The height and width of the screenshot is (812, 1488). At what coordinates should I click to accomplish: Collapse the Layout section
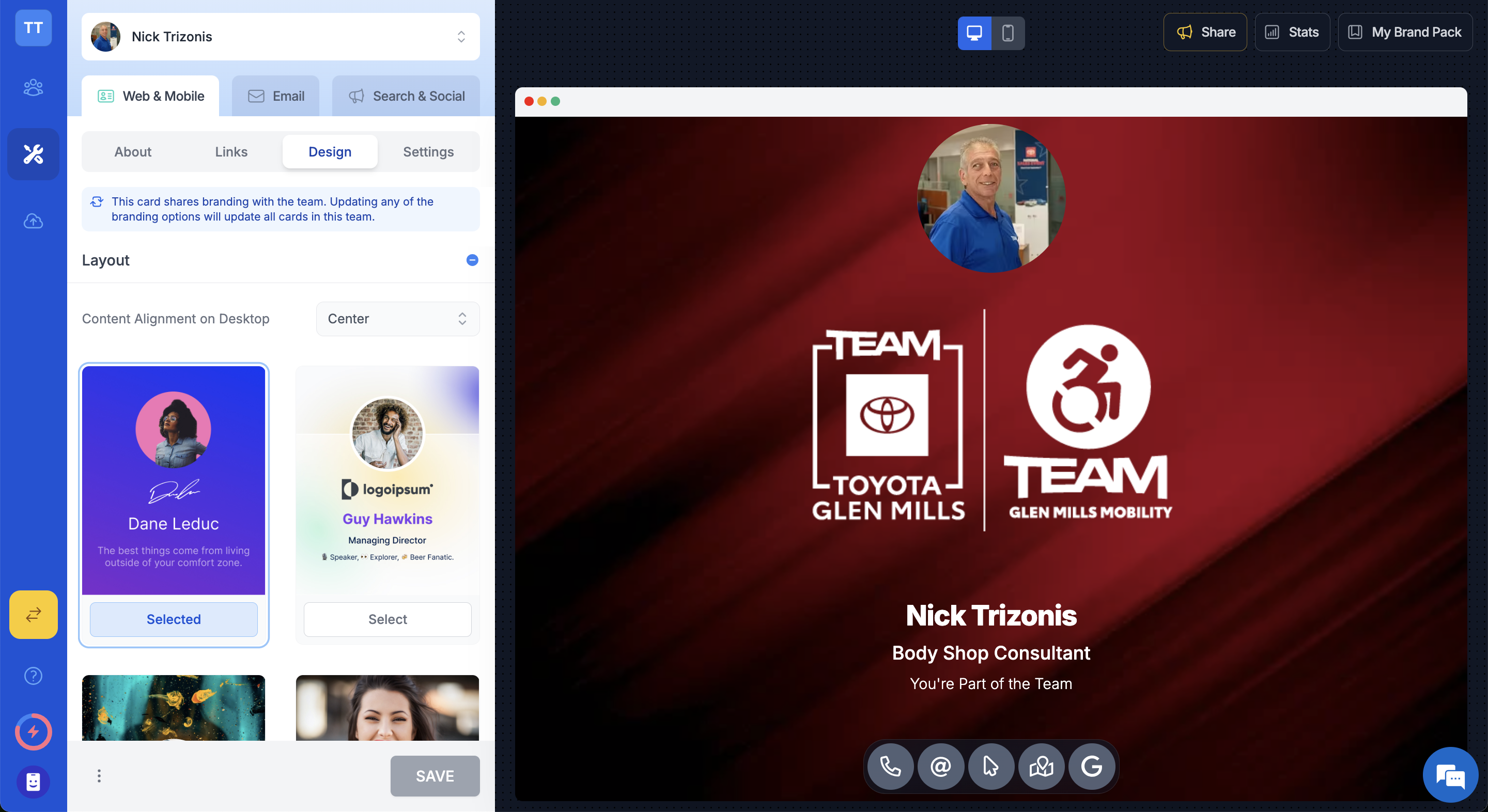pos(472,260)
